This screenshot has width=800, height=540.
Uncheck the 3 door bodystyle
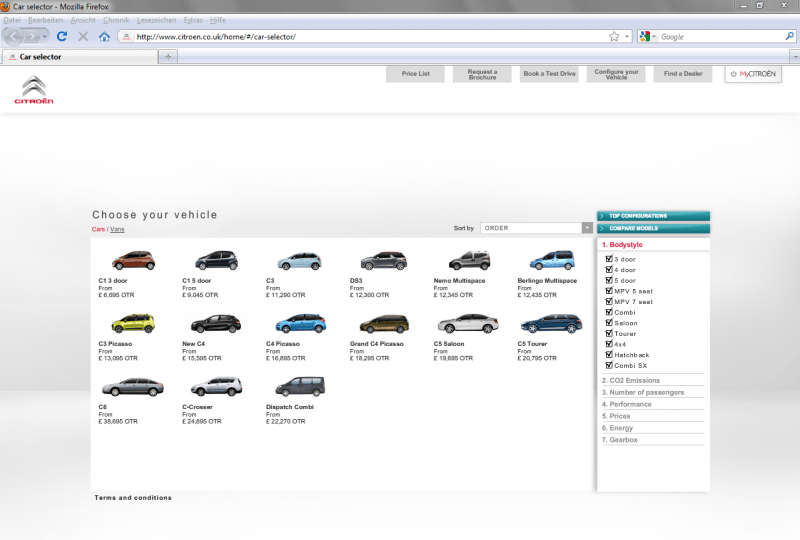[609, 258]
